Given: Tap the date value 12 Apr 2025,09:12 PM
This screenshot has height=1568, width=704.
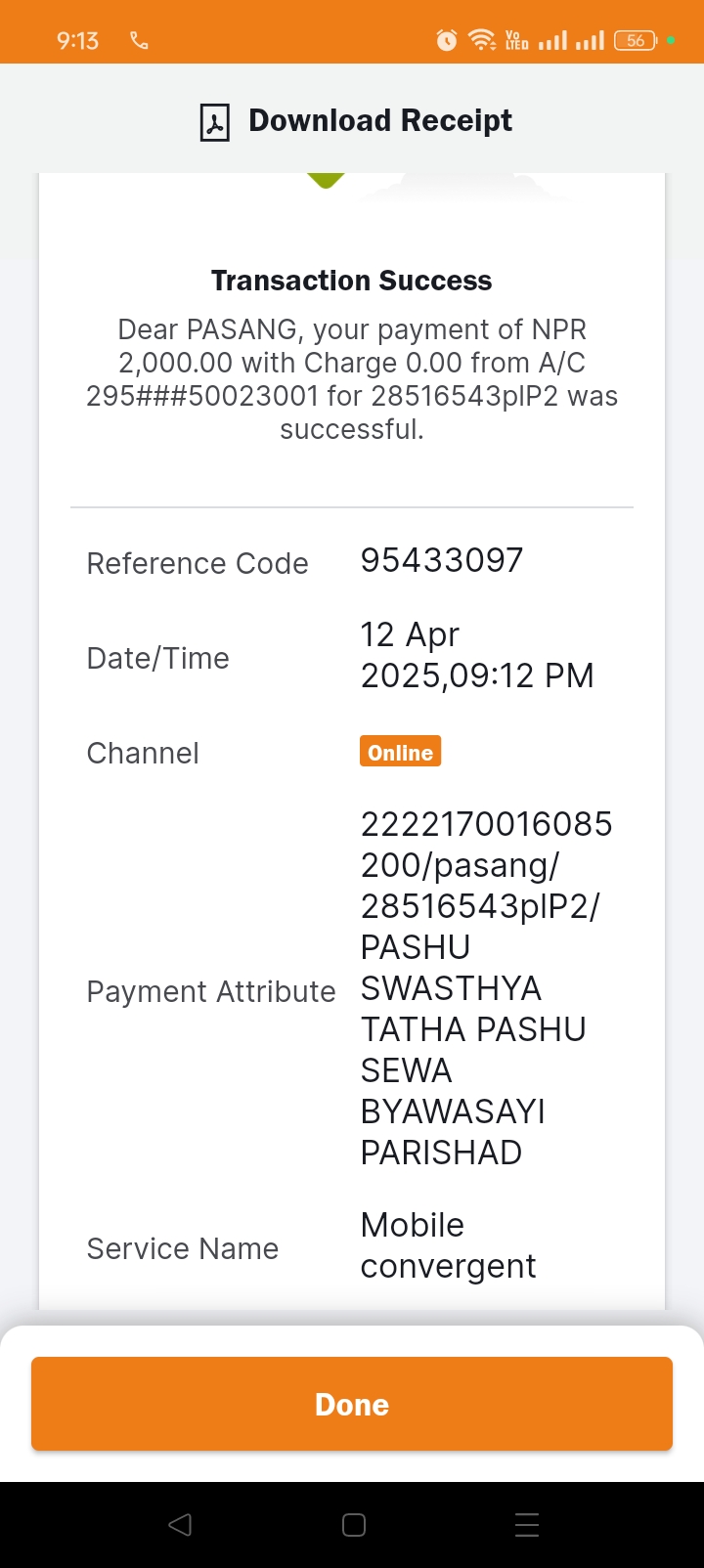Looking at the screenshot, I should [x=477, y=655].
